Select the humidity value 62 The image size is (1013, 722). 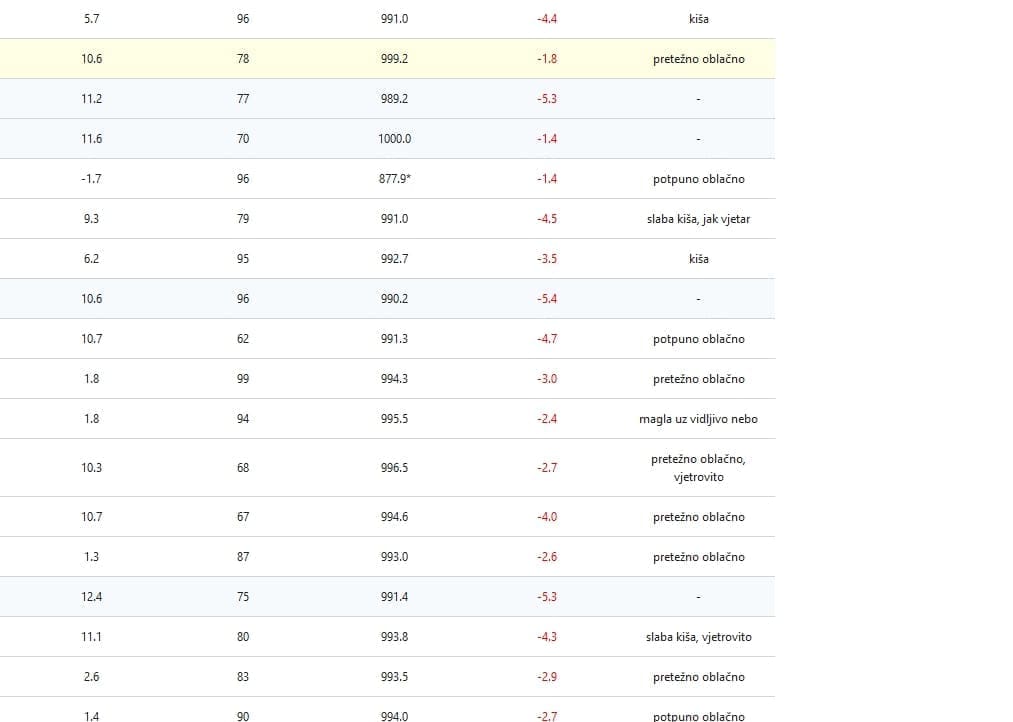[x=243, y=339]
